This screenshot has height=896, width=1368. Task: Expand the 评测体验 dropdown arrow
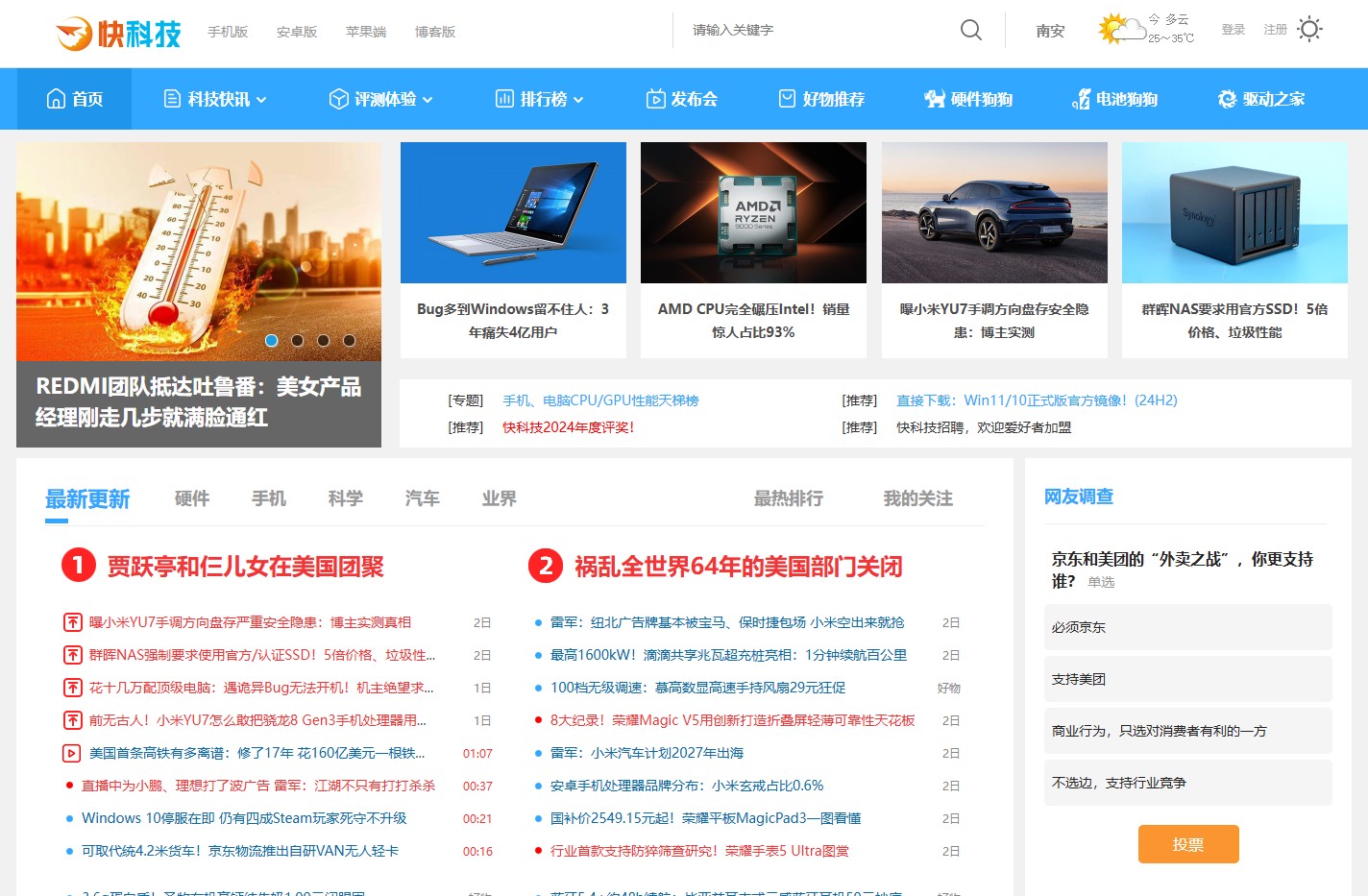tap(427, 100)
